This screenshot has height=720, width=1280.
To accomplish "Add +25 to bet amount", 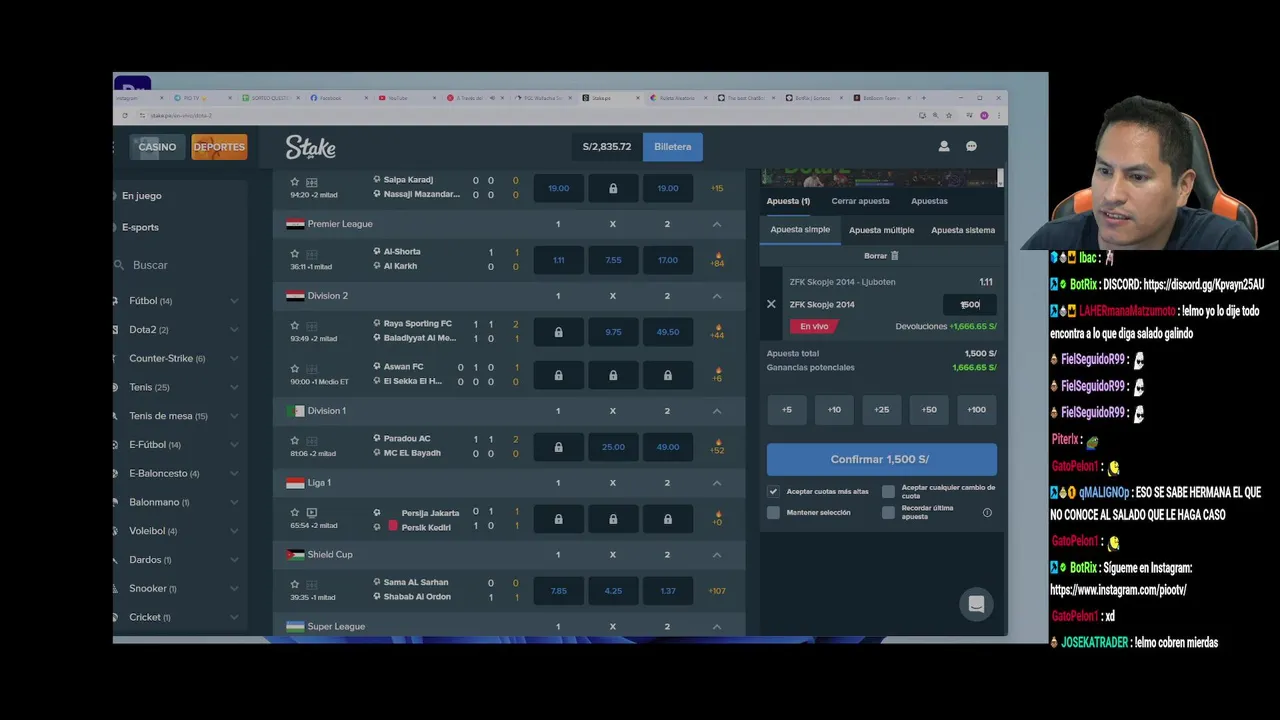I will (x=881, y=409).
